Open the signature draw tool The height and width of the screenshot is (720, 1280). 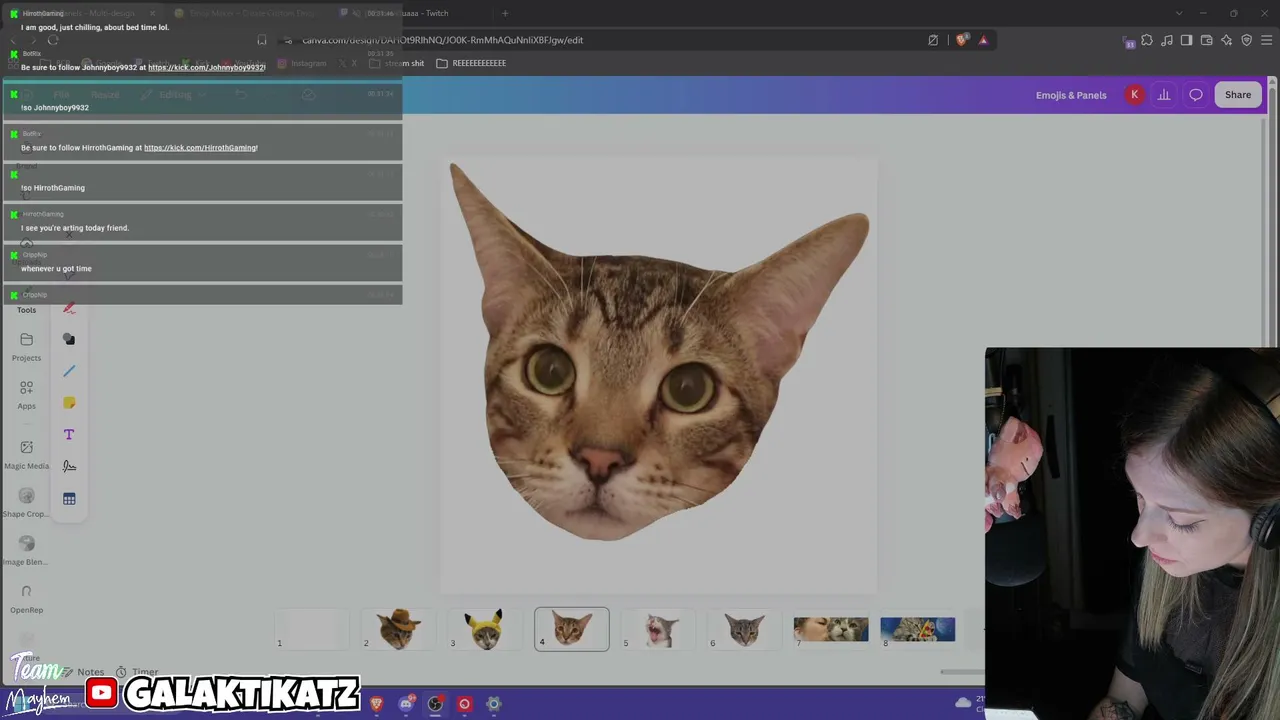69,466
